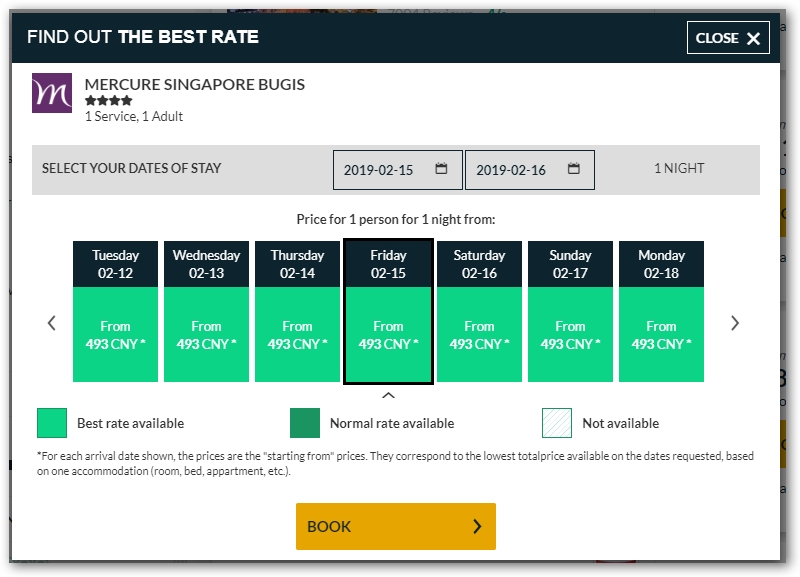This screenshot has width=800, height=577.
Task: Select Wednesday 02-13 rate
Action: tap(206, 311)
